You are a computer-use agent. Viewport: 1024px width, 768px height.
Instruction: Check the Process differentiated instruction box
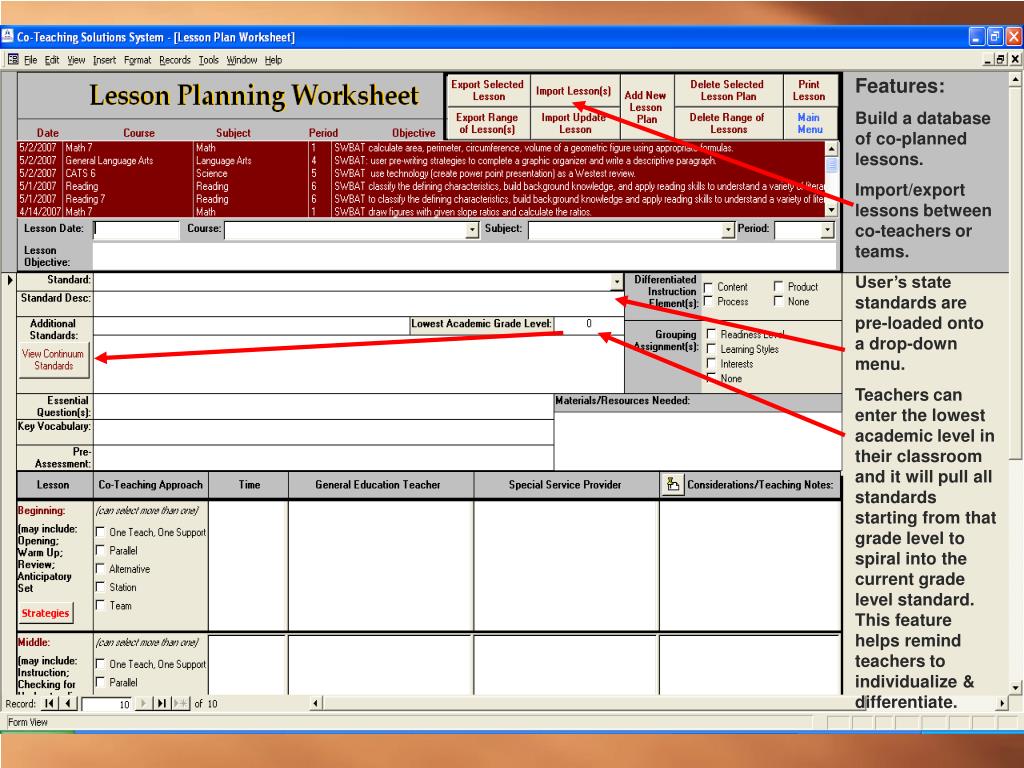click(x=708, y=301)
